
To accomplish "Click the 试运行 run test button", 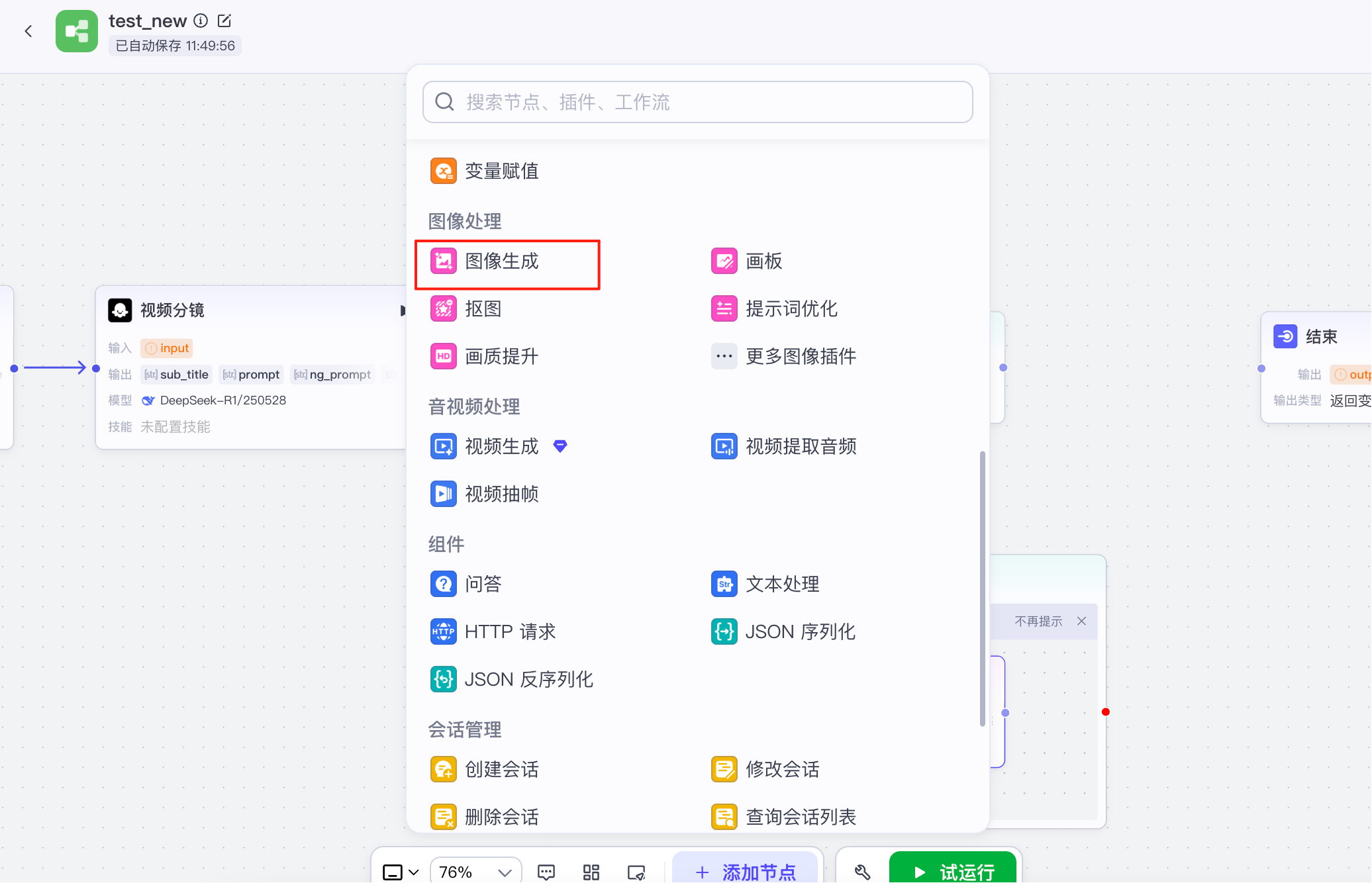I will [952, 871].
